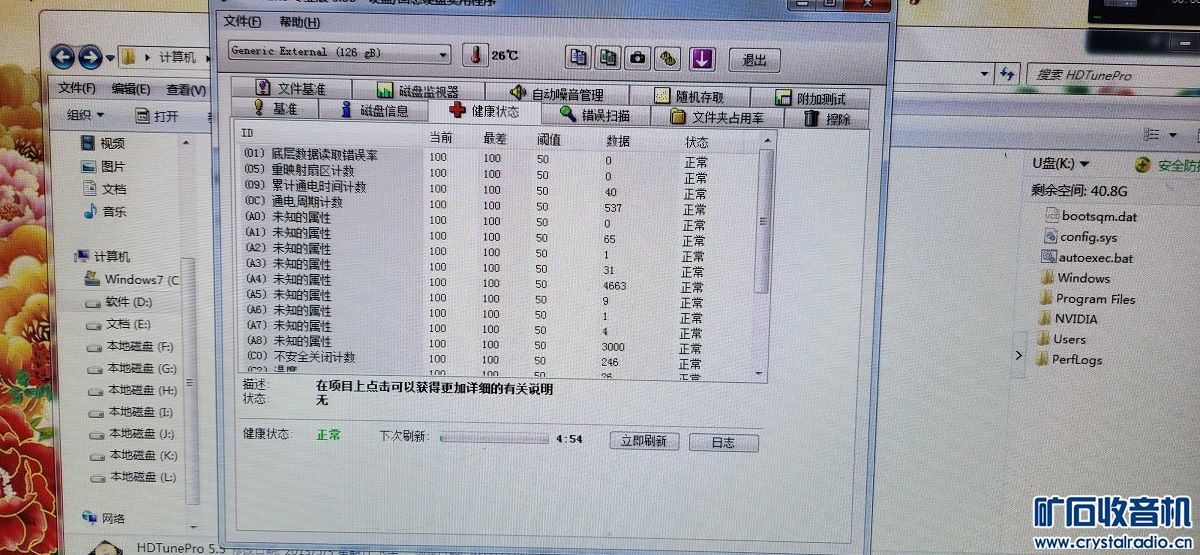This screenshot has width=1200, height=555.
Task: Select 软件 (D:) drive in sidebar
Action: pos(118,301)
